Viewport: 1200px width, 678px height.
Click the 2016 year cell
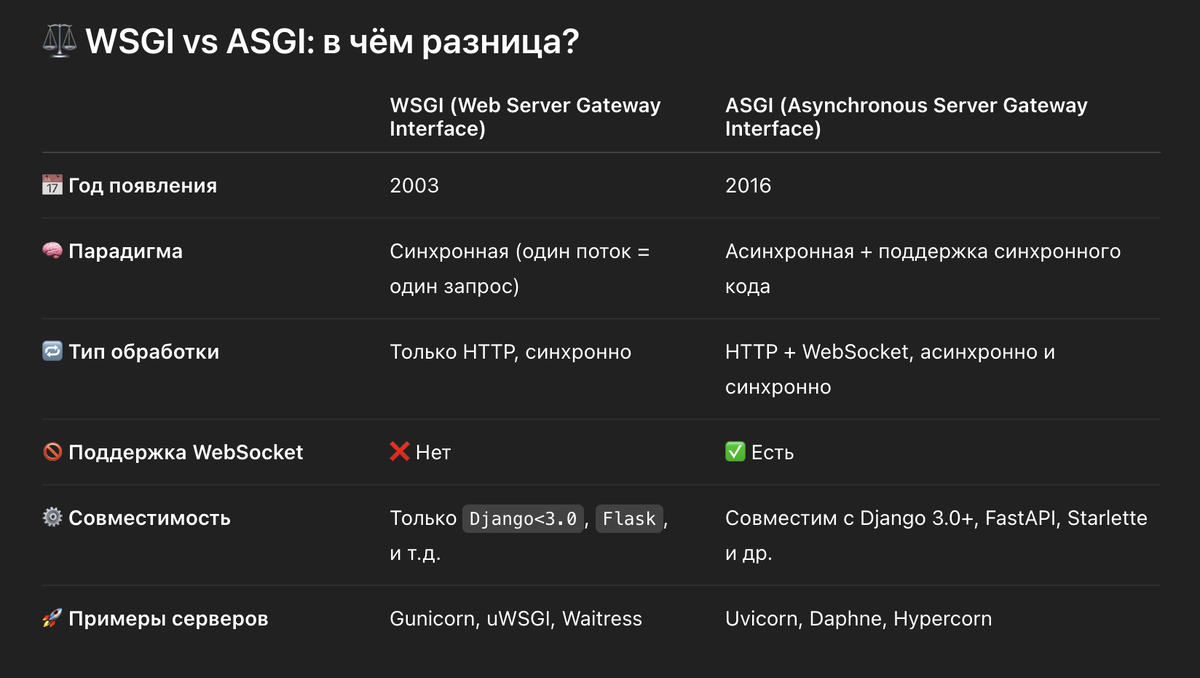pos(748,186)
